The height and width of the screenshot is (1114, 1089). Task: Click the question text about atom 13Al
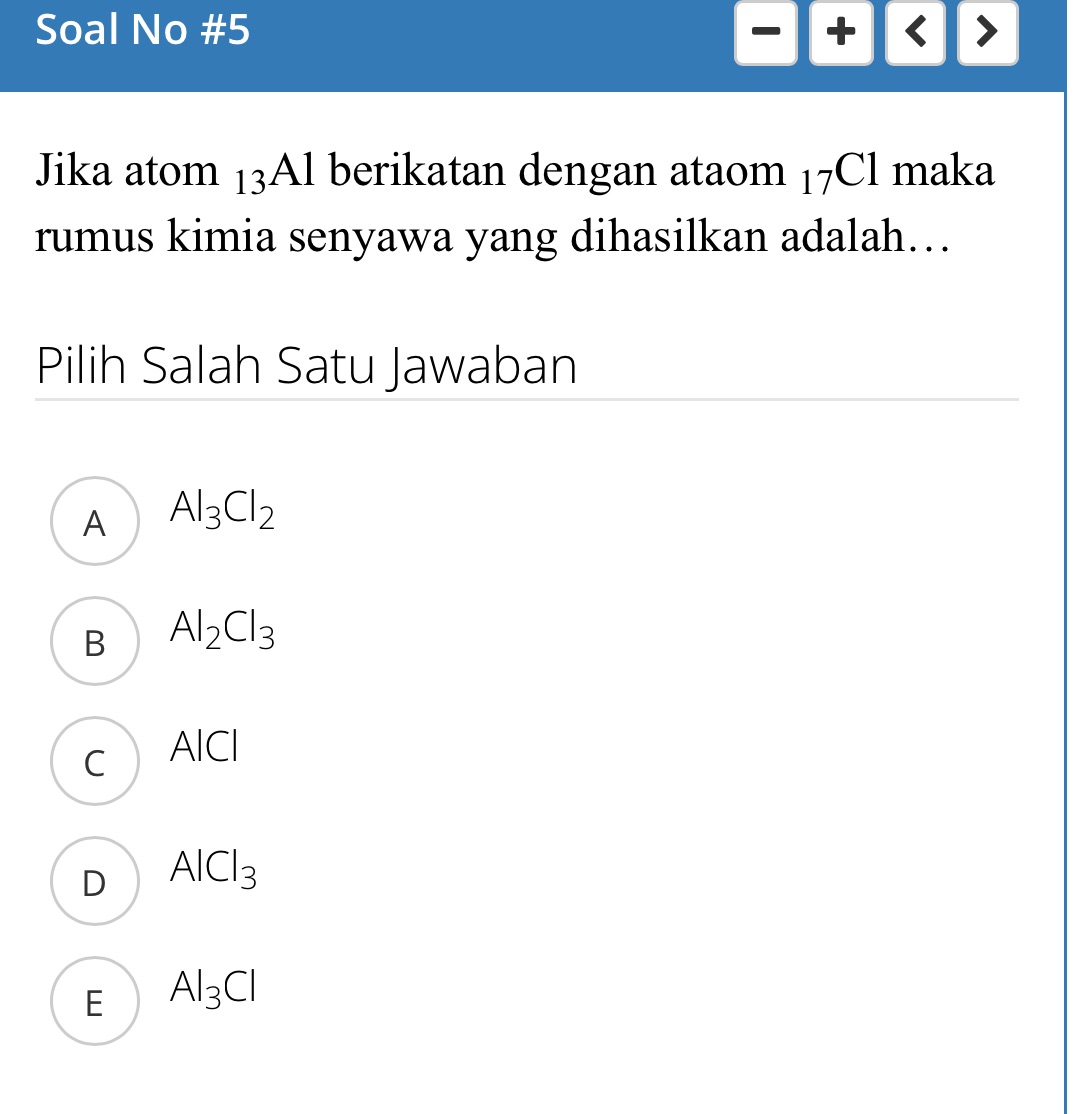pos(514,202)
